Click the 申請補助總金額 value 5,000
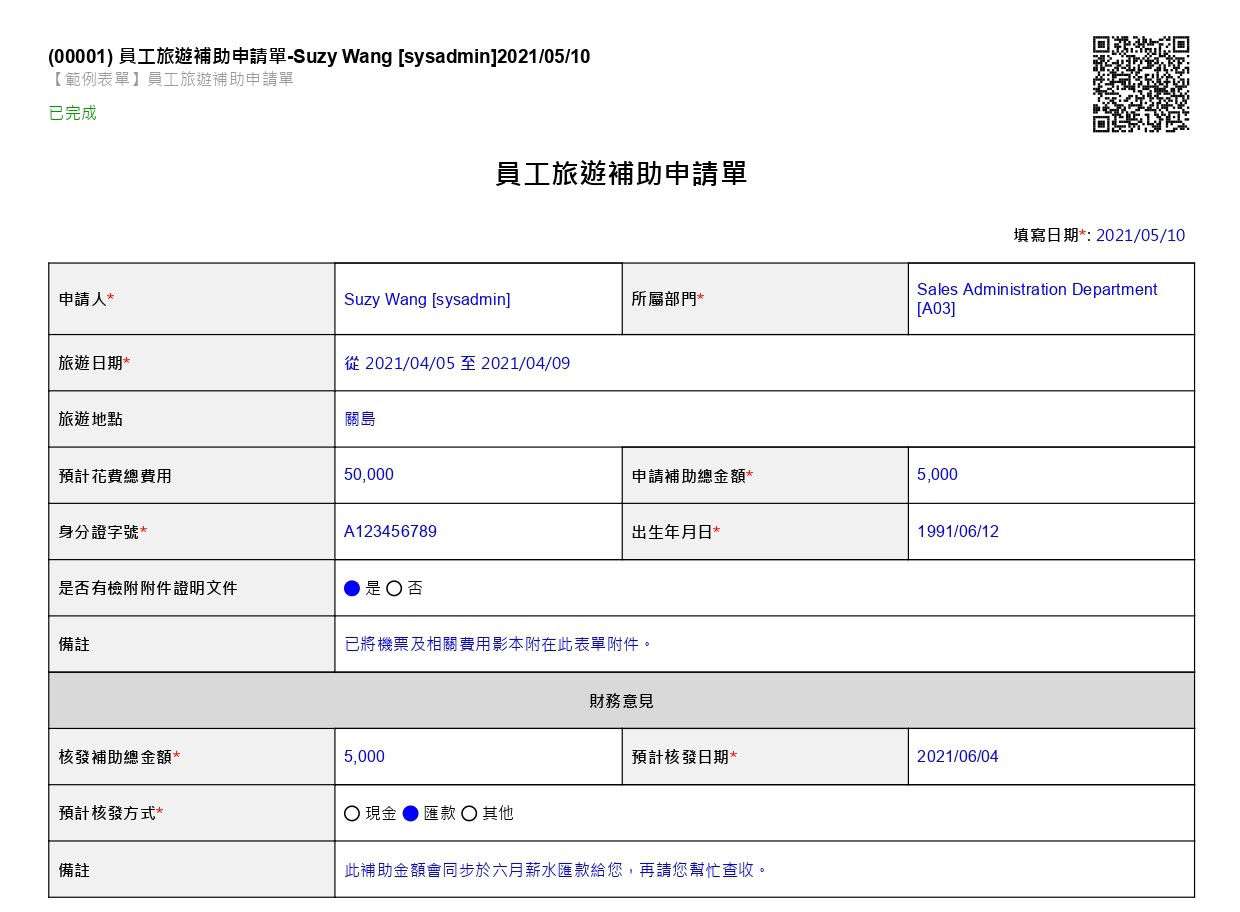Screen dimensions: 1240x912 click(937, 475)
